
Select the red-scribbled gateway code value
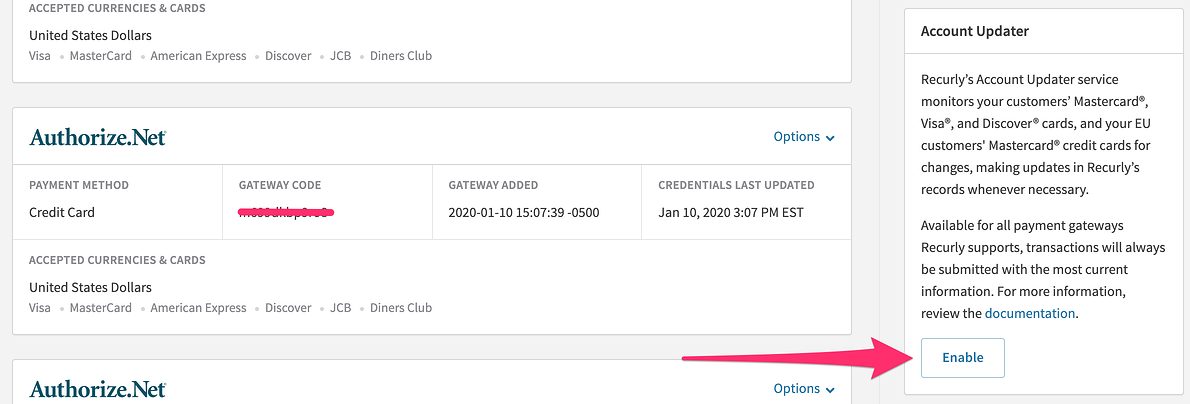click(286, 212)
